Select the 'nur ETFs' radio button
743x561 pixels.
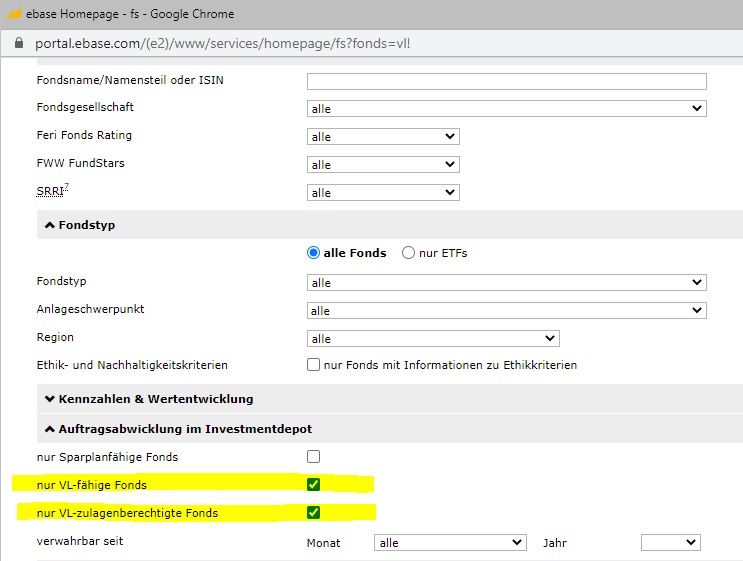click(408, 253)
